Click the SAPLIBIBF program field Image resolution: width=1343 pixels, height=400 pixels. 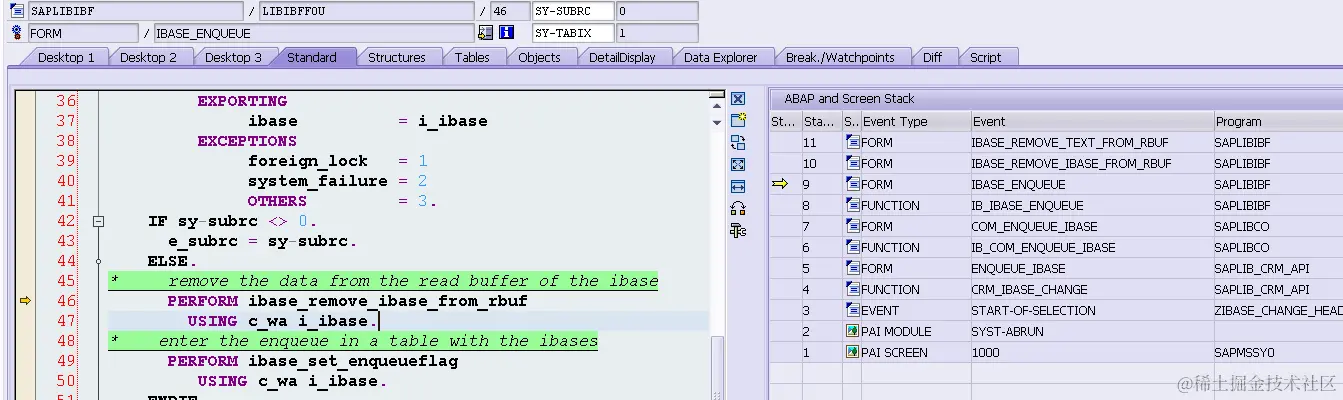pos(135,11)
